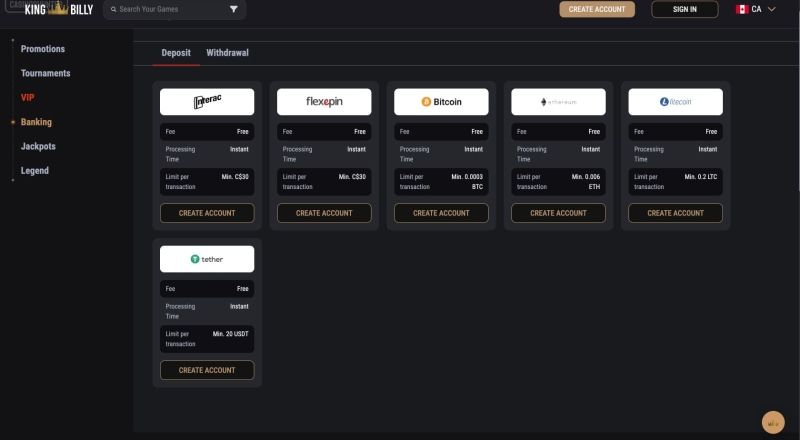800x440 pixels.
Task: Click Instant processing time under Litecoin
Action: click(708, 149)
